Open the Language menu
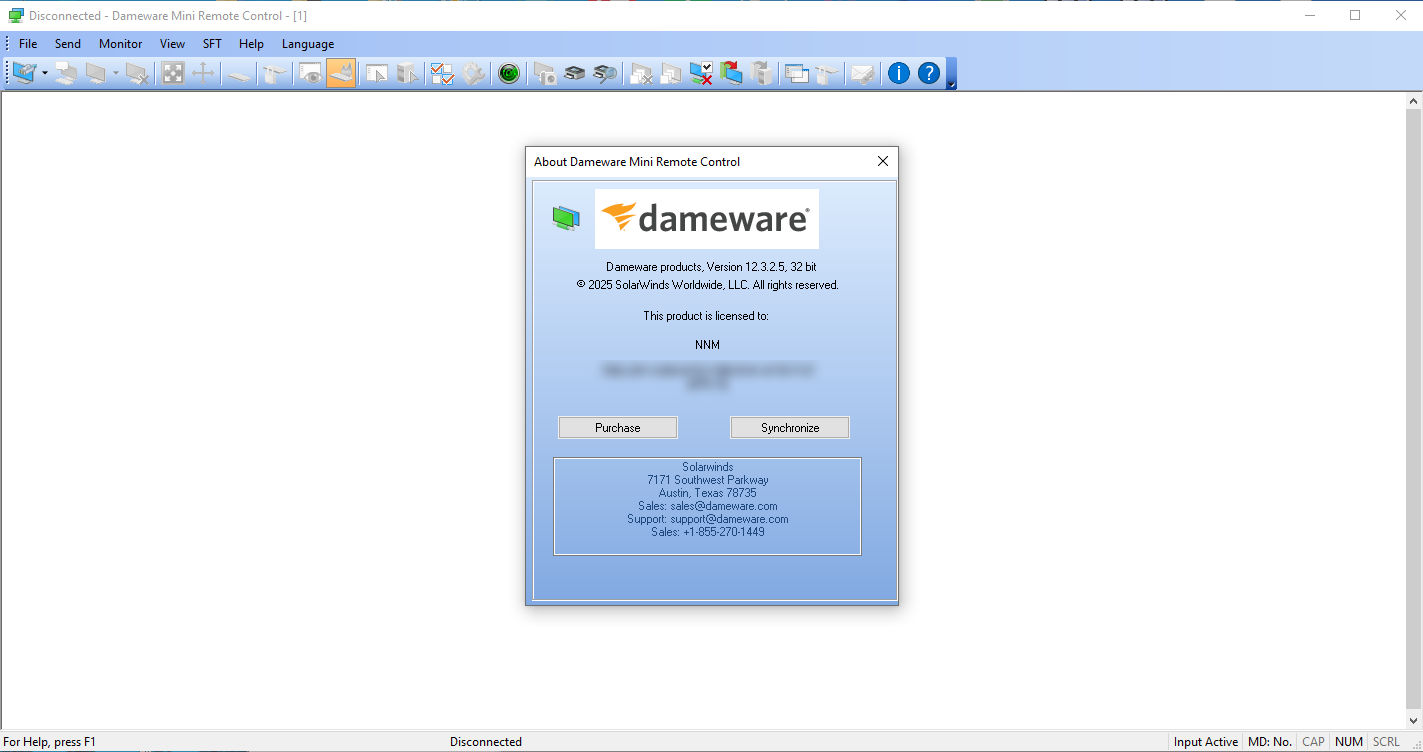Image resolution: width=1423 pixels, height=752 pixels. click(x=308, y=44)
